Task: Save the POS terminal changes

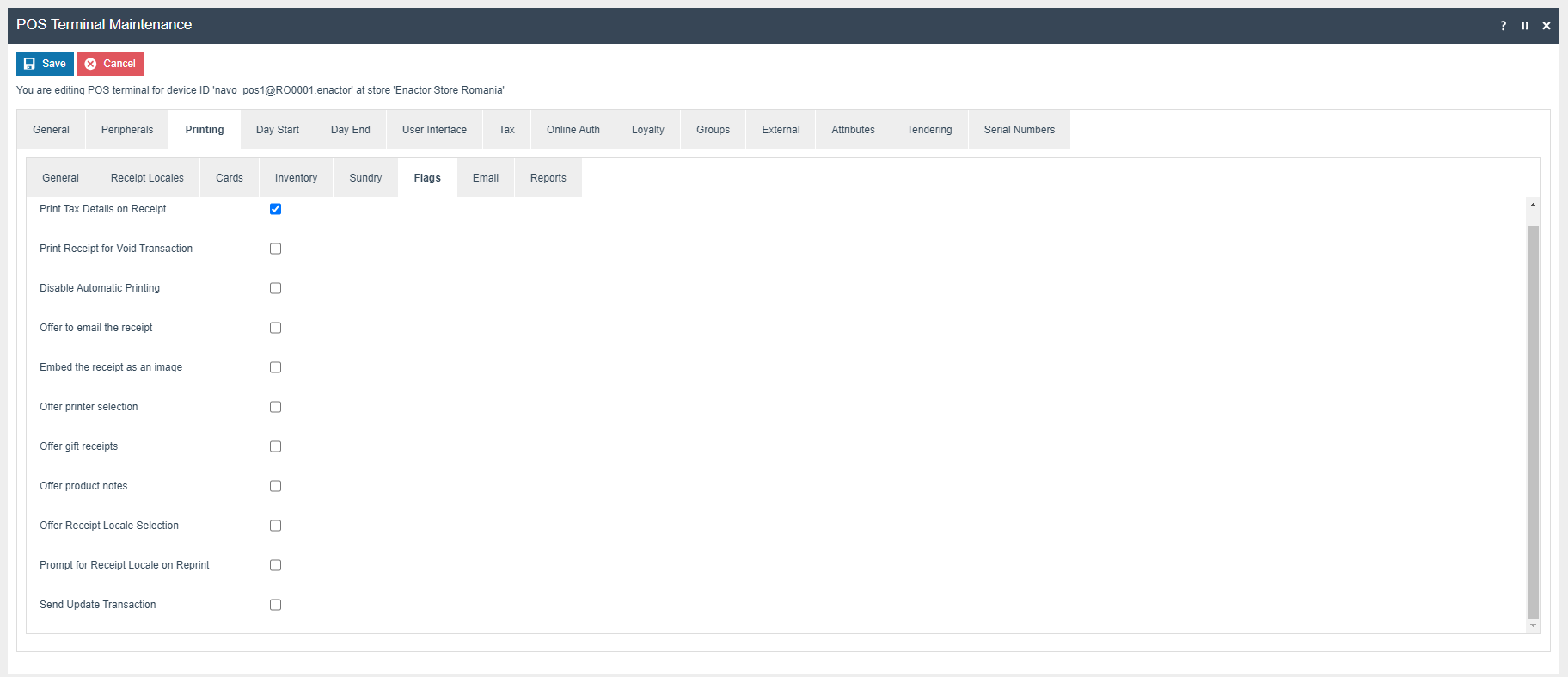Action: click(x=45, y=64)
